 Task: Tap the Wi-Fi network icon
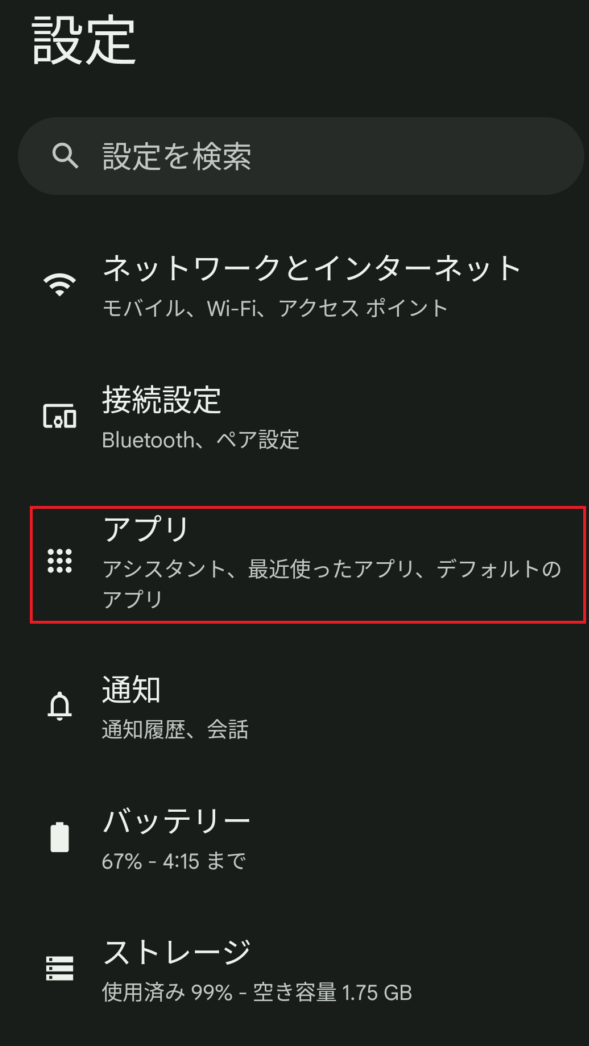point(59,285)
